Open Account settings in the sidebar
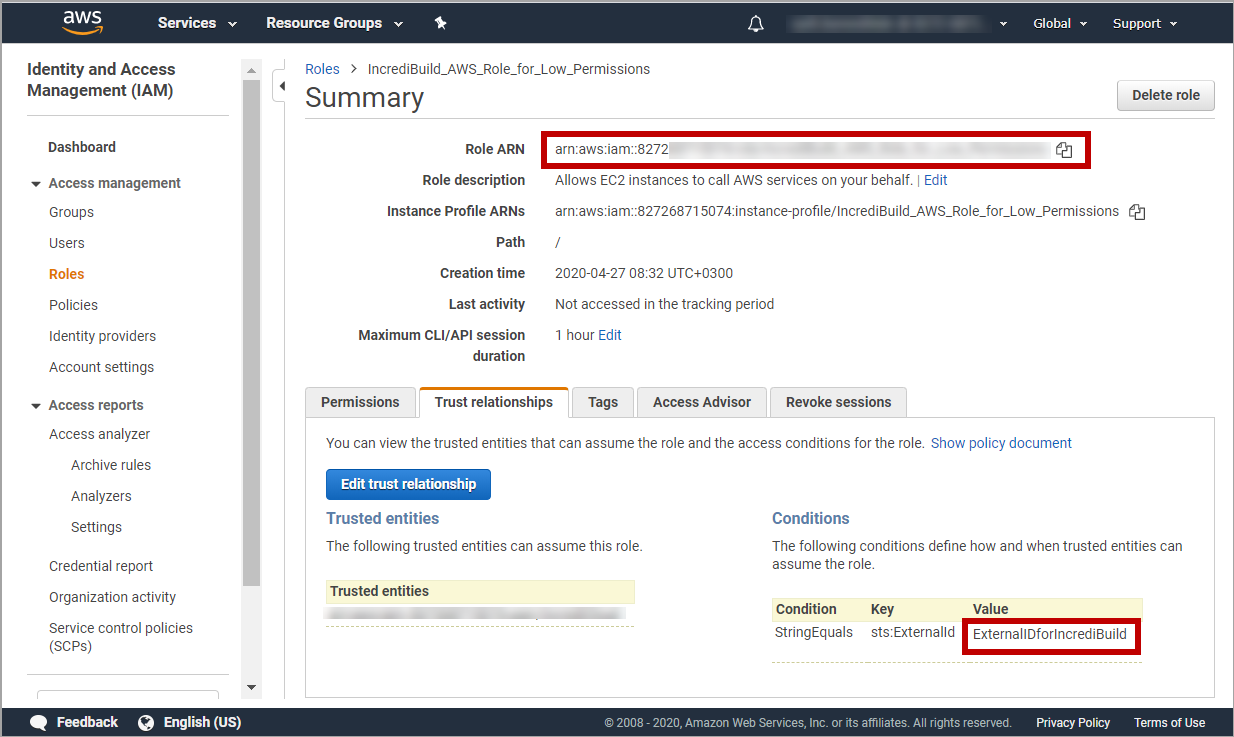The width and height of the screenshot is (1234, 737). (x=102, y=367)
